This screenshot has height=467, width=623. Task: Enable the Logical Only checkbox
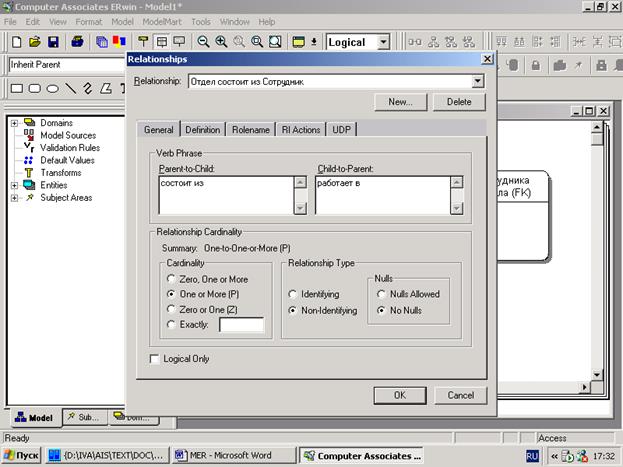(154, 358)
